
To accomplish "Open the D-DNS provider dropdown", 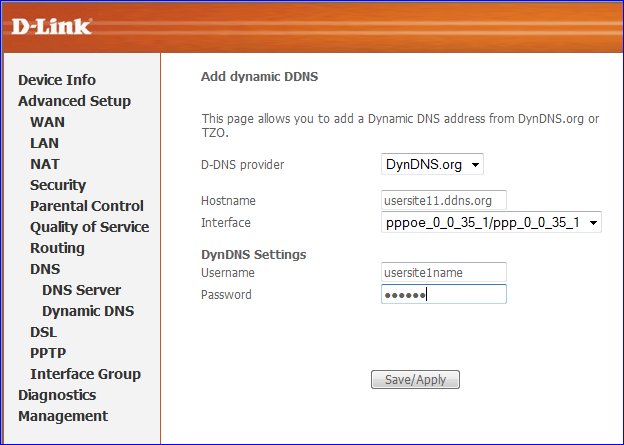I will point(432,164).
